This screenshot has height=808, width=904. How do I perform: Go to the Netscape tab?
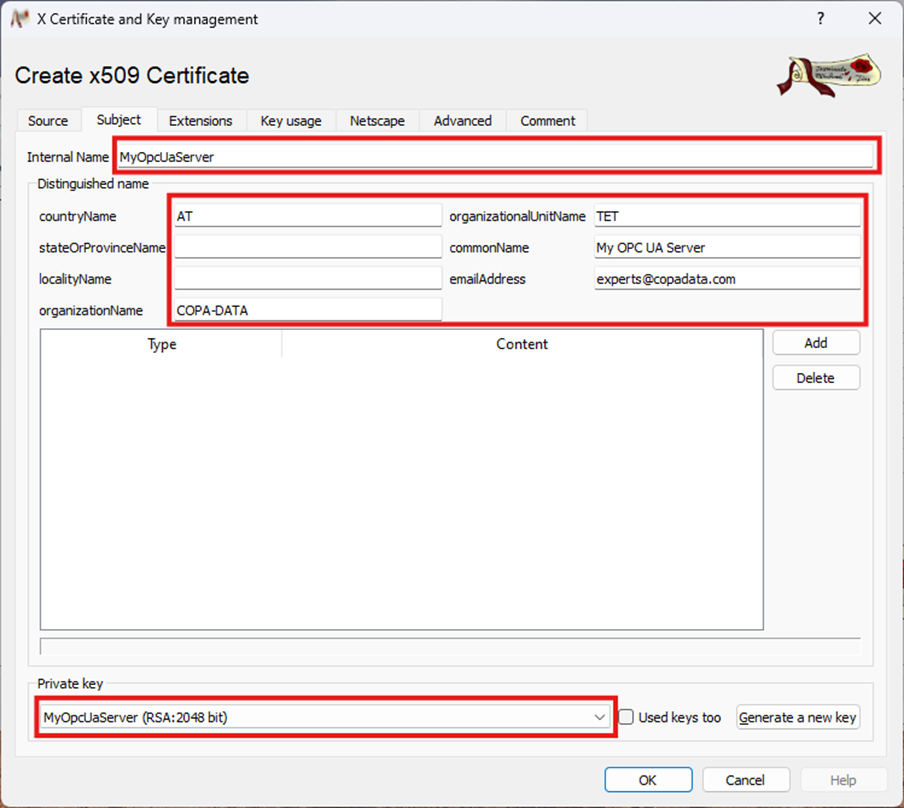[377, 121]
